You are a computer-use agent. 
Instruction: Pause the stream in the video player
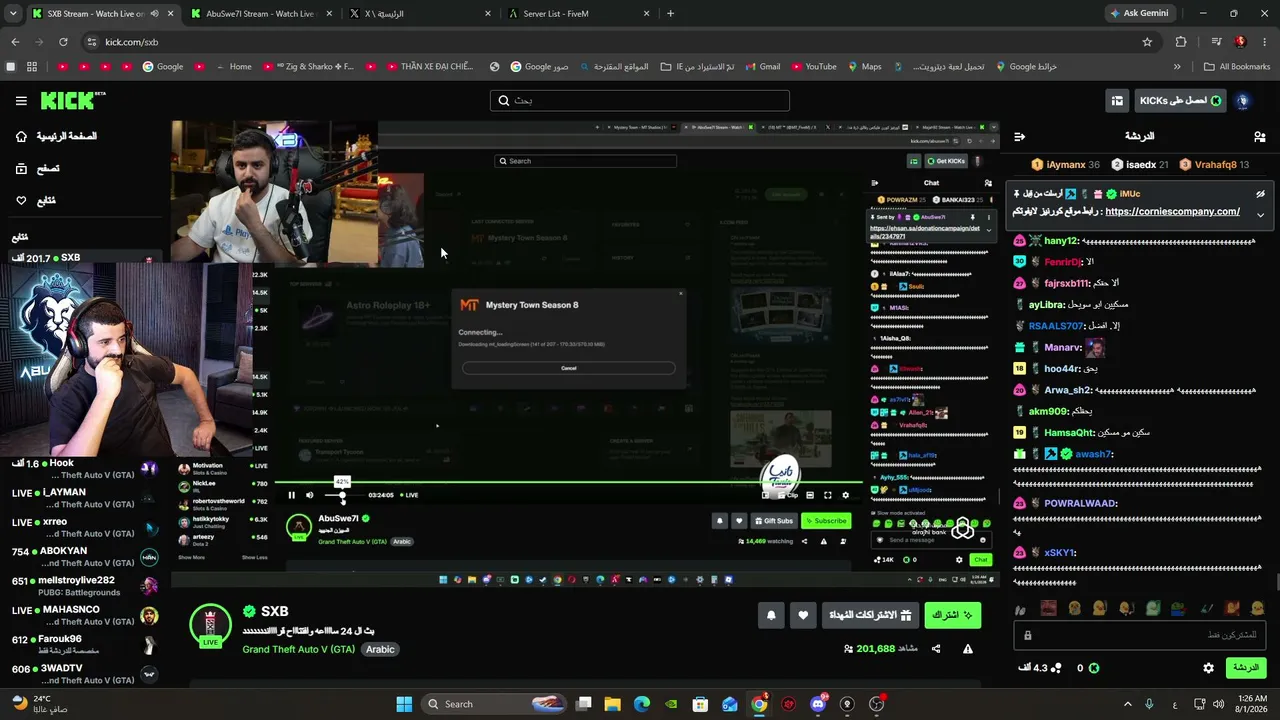291,495
